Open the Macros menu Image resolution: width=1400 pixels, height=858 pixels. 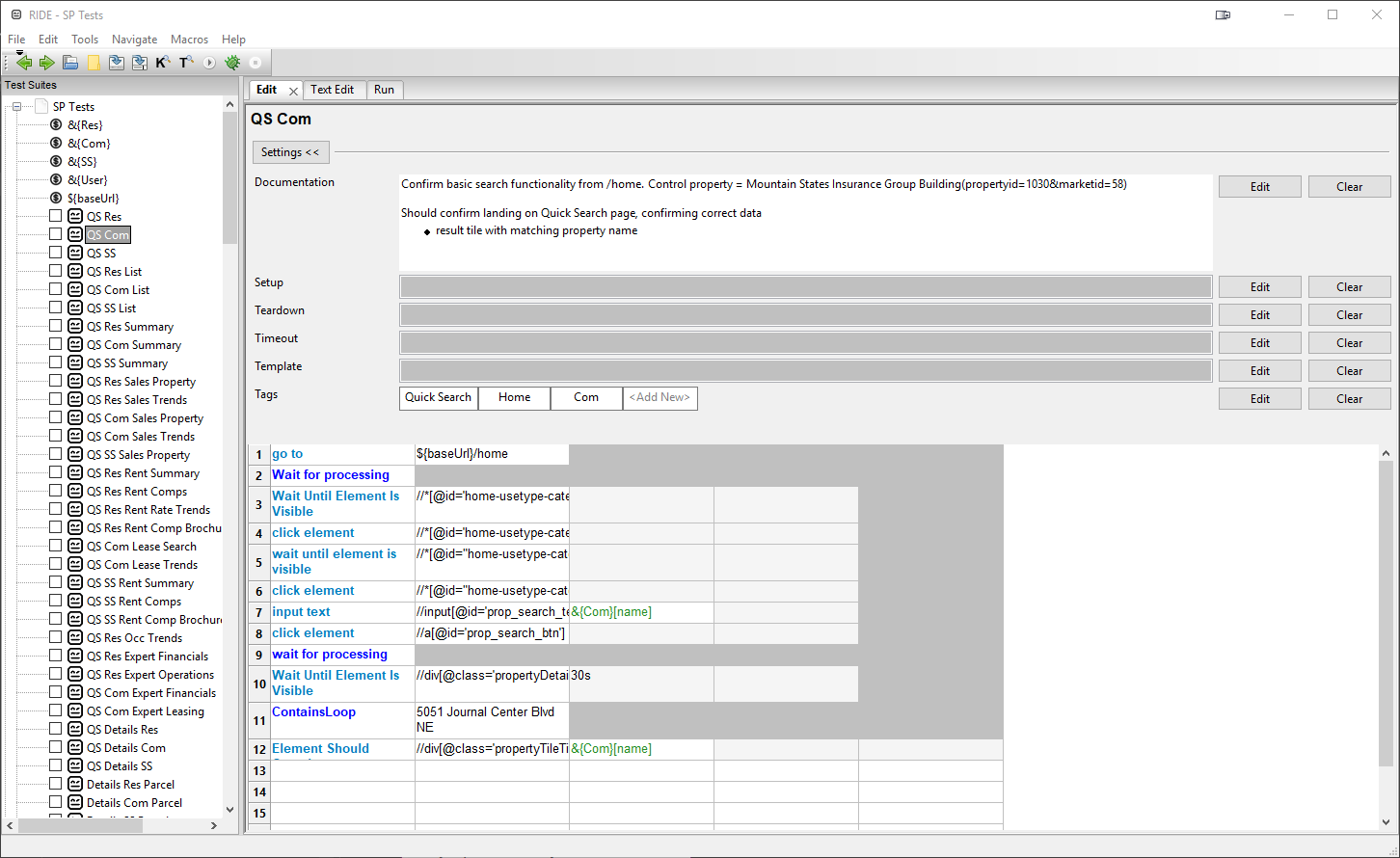pyautogui.click(x=189, y=40)
